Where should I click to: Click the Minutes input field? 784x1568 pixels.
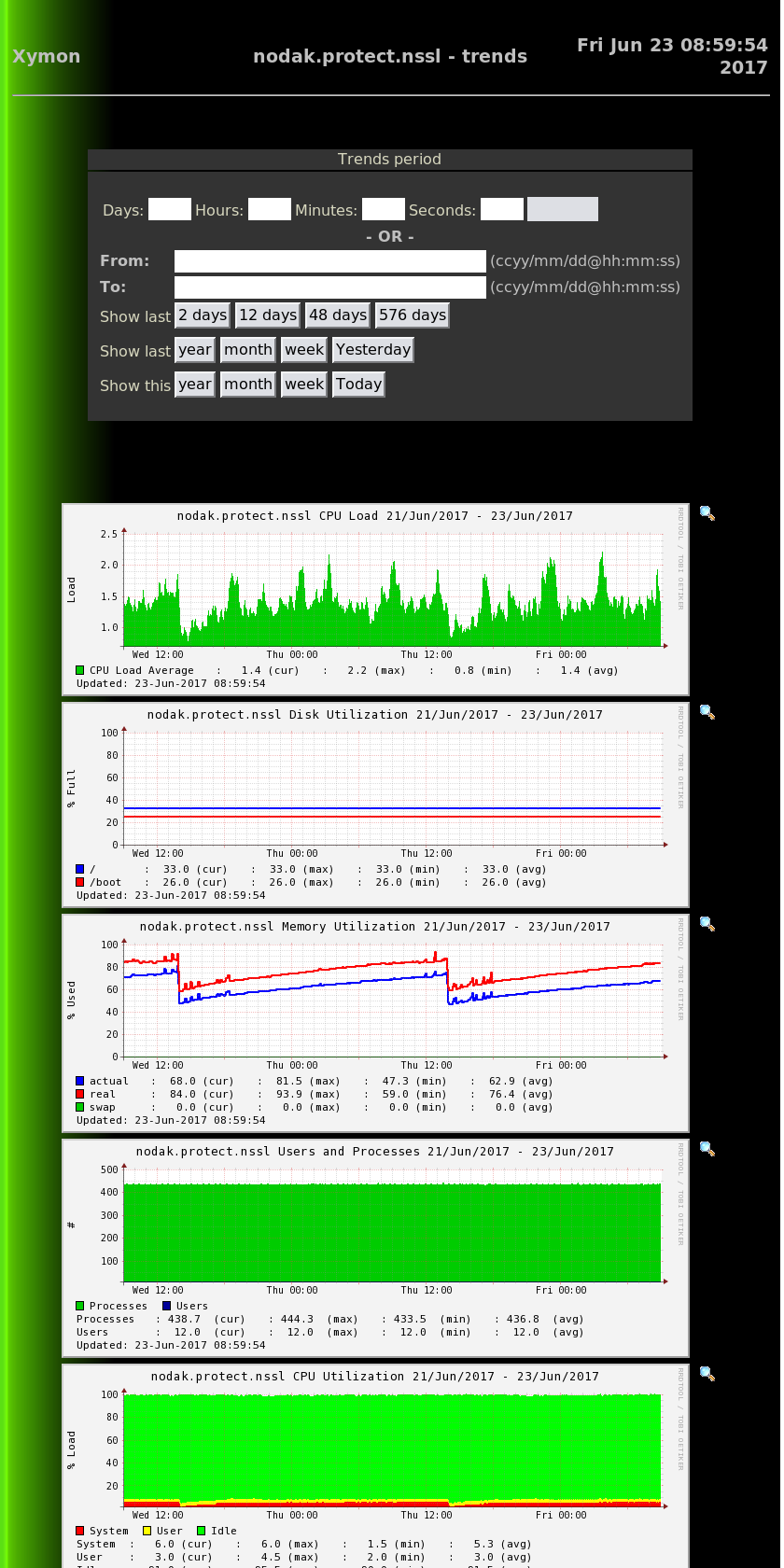point(384,209)
